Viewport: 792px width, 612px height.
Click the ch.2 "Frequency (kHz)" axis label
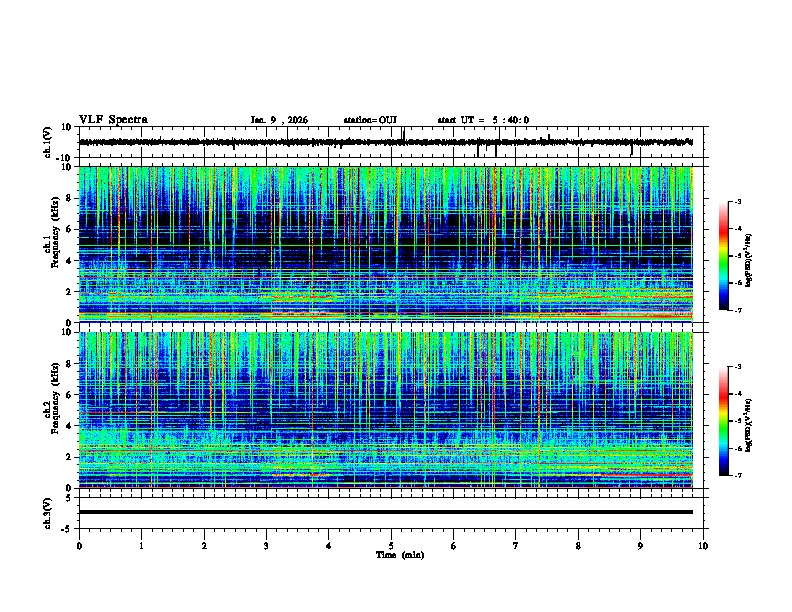55,398
